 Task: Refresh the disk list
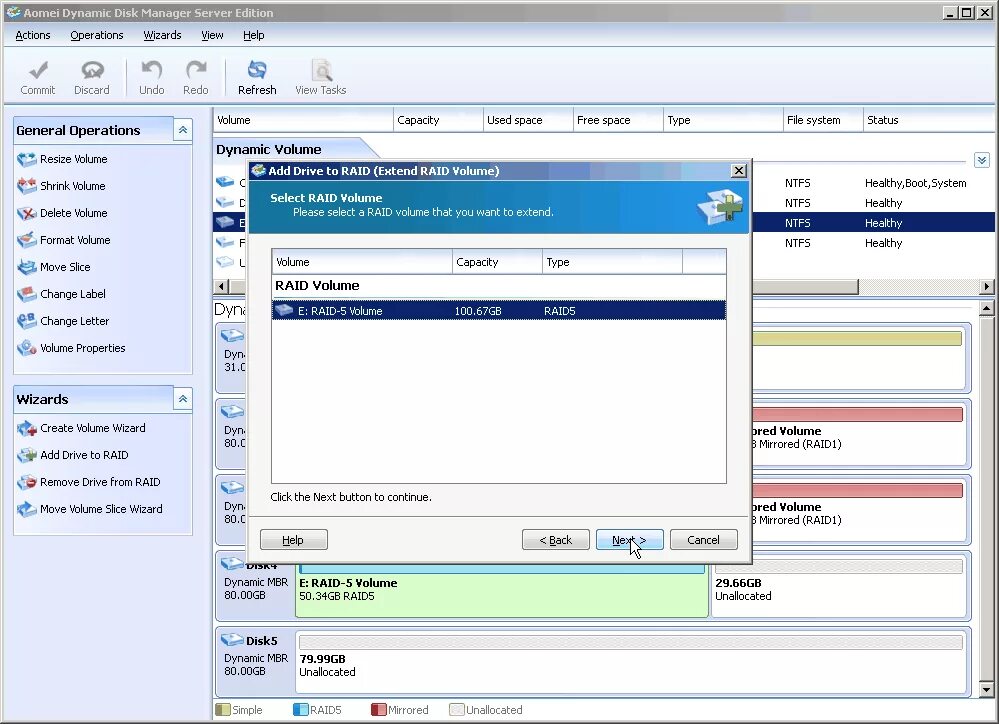coord(257,77)
